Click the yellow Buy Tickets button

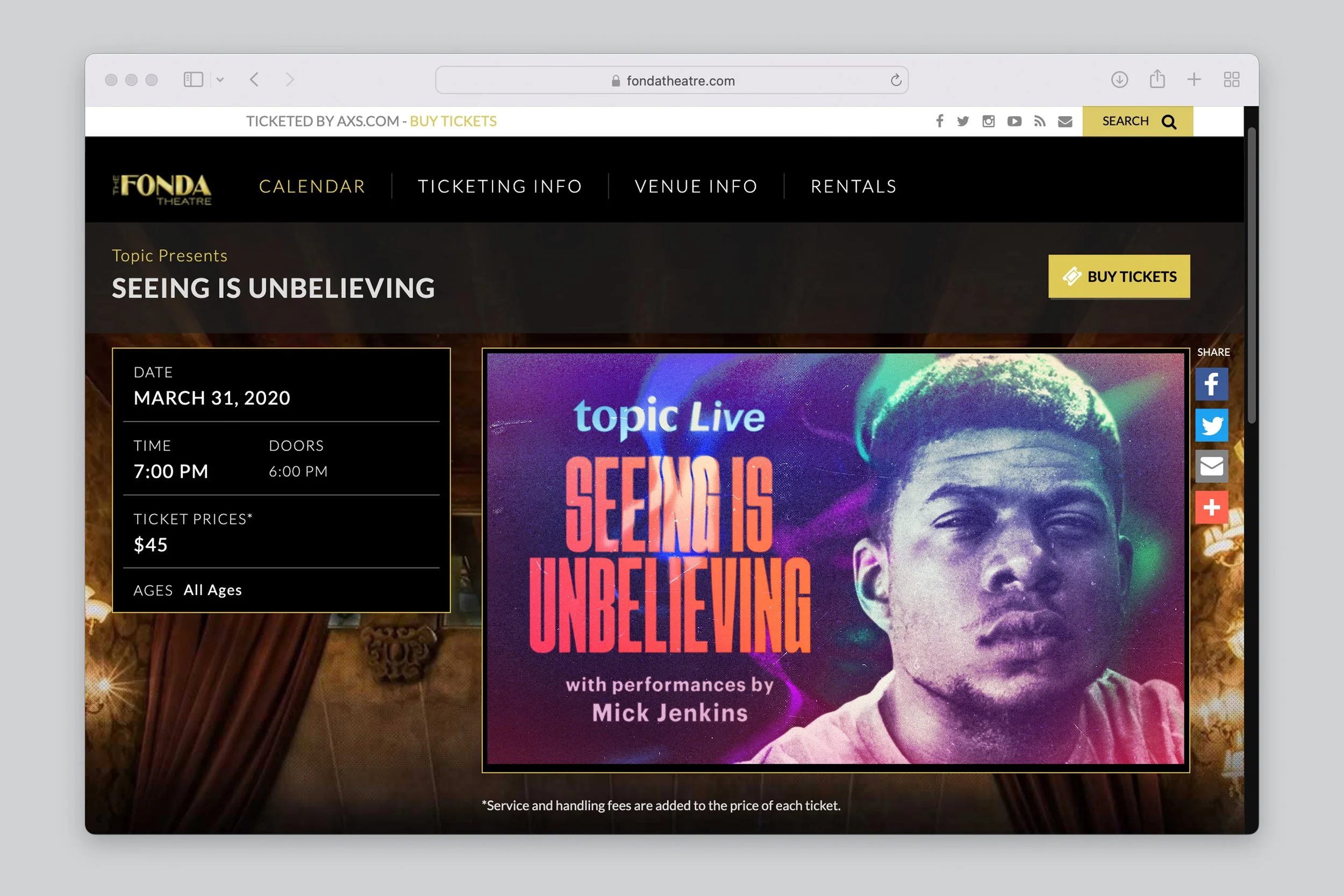(1119, 277)
